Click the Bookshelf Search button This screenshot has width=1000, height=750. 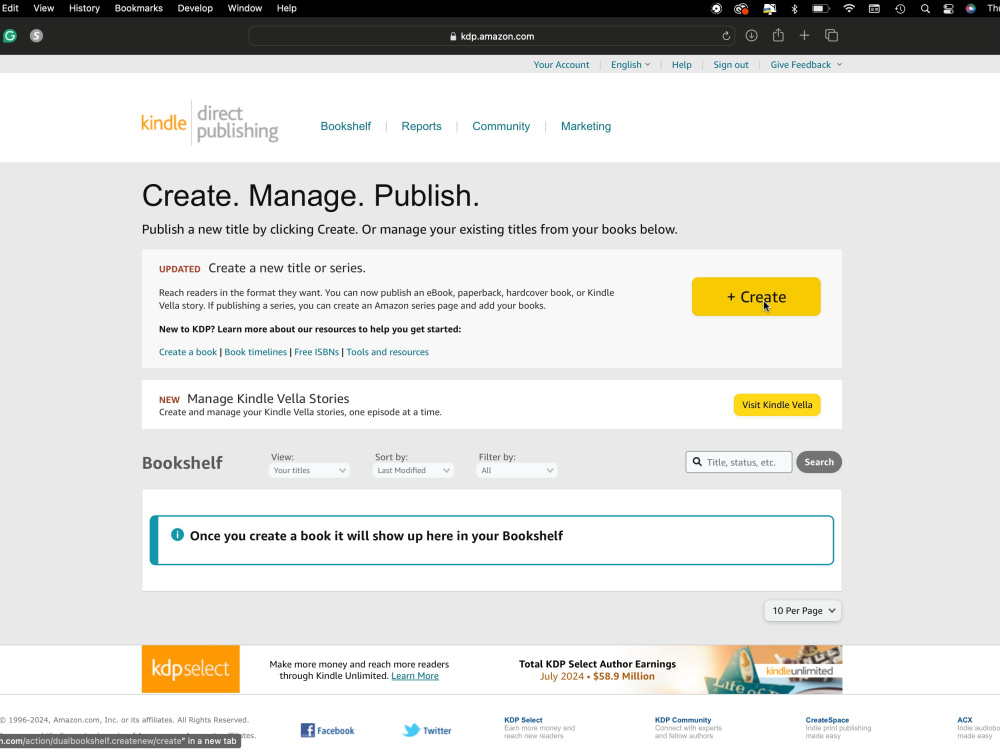(x=819, y=462)
